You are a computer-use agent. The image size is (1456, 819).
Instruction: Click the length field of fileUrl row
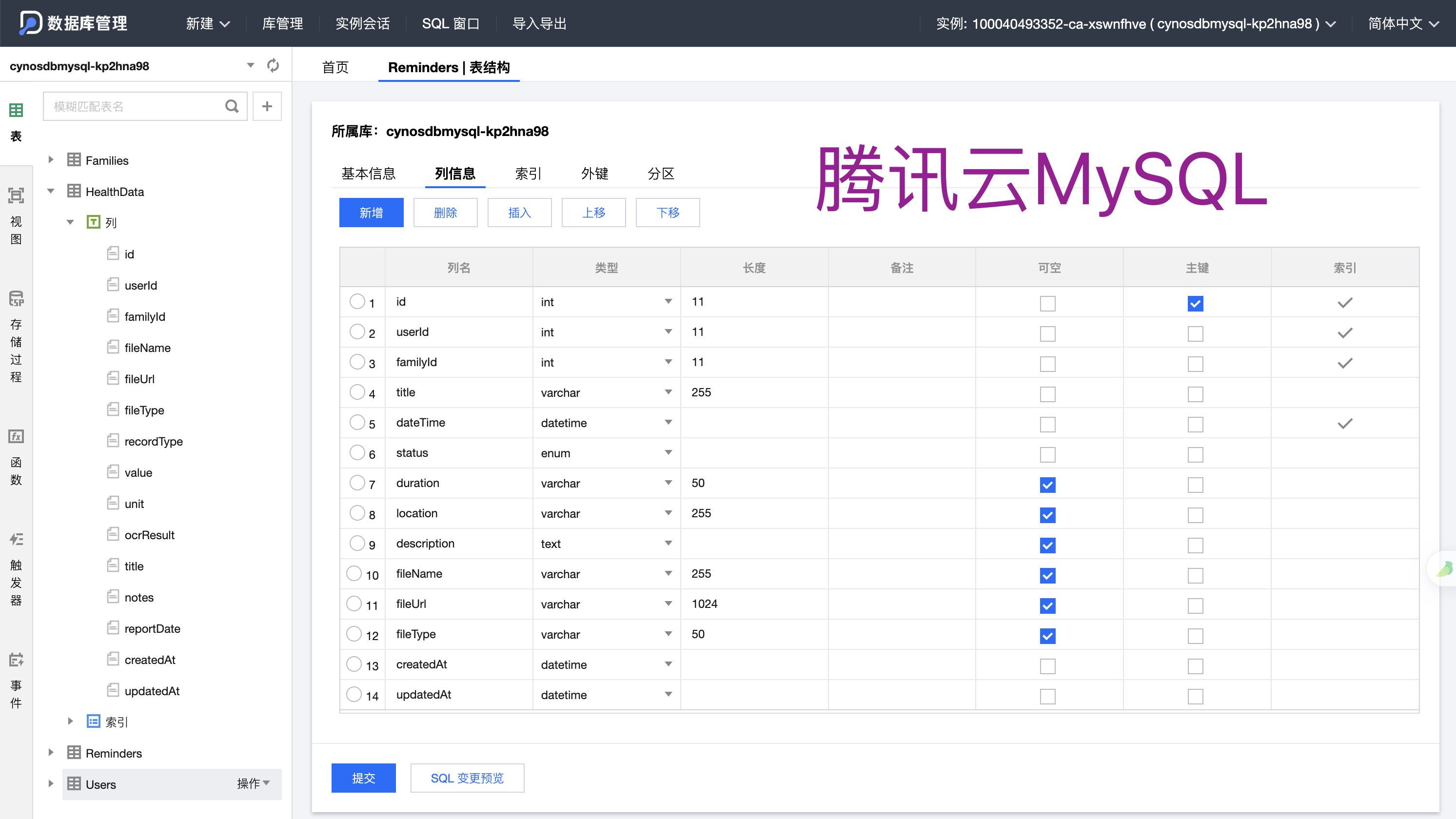pyautogui.click(x=754, y=604)
